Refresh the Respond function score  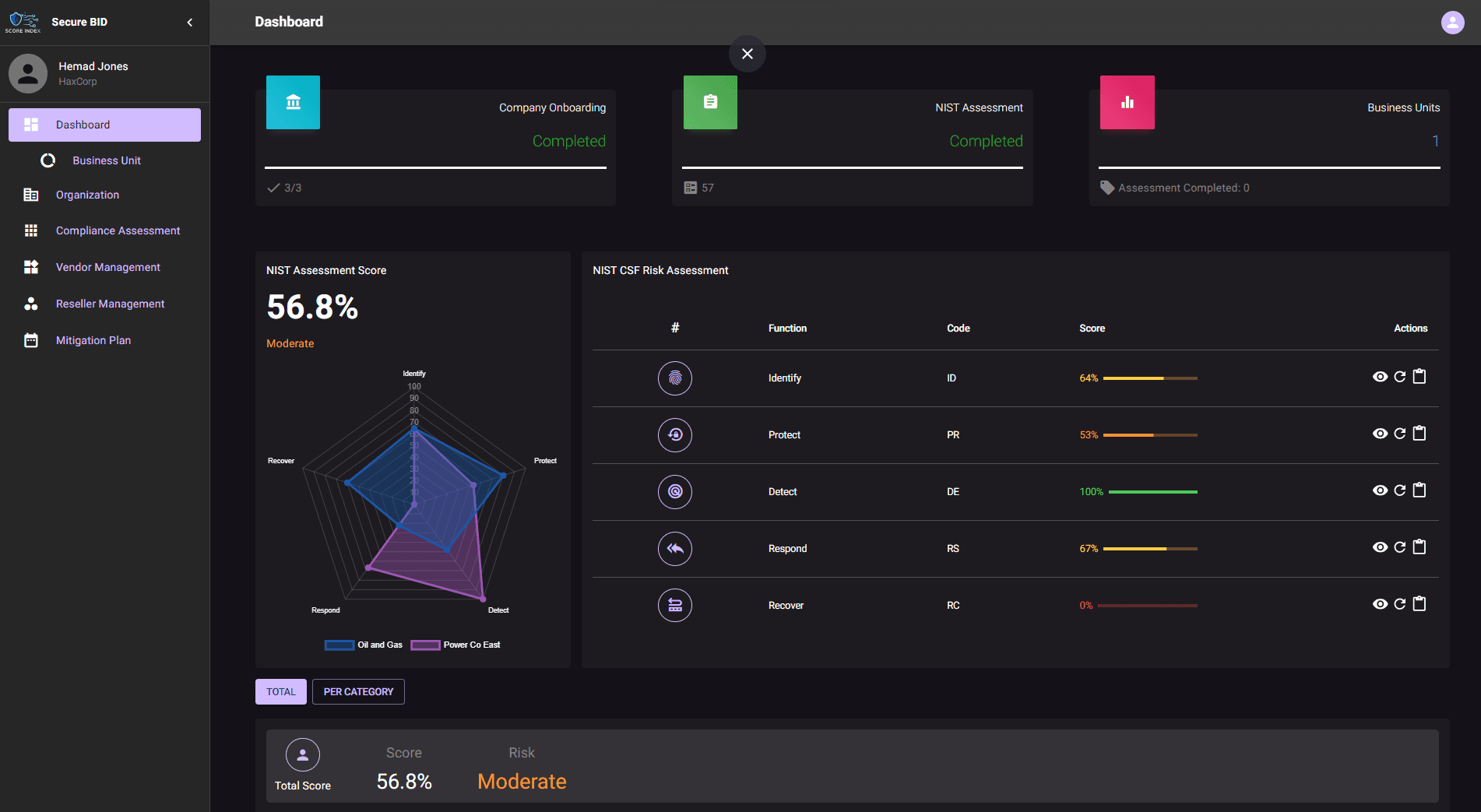(1400, 547)
